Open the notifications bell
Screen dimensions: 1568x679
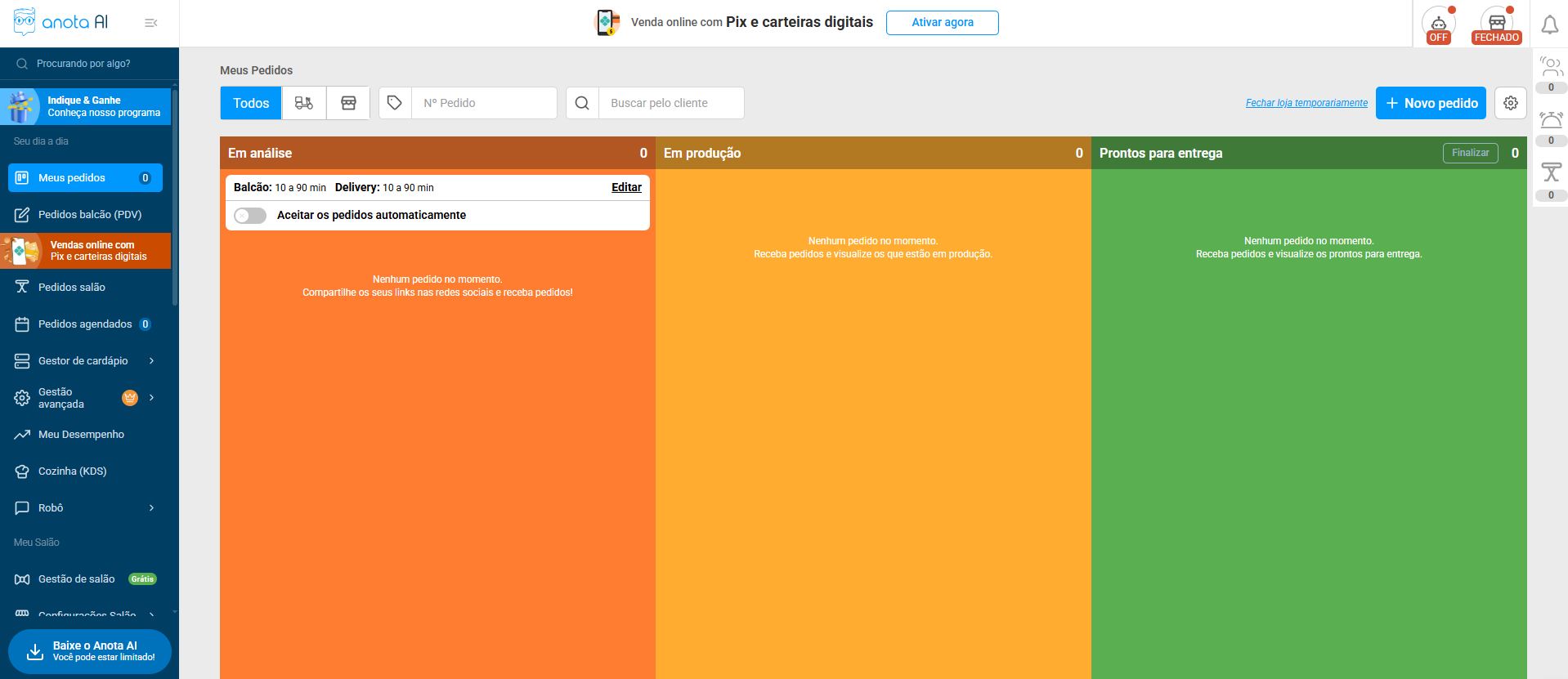click(1549, 25)
